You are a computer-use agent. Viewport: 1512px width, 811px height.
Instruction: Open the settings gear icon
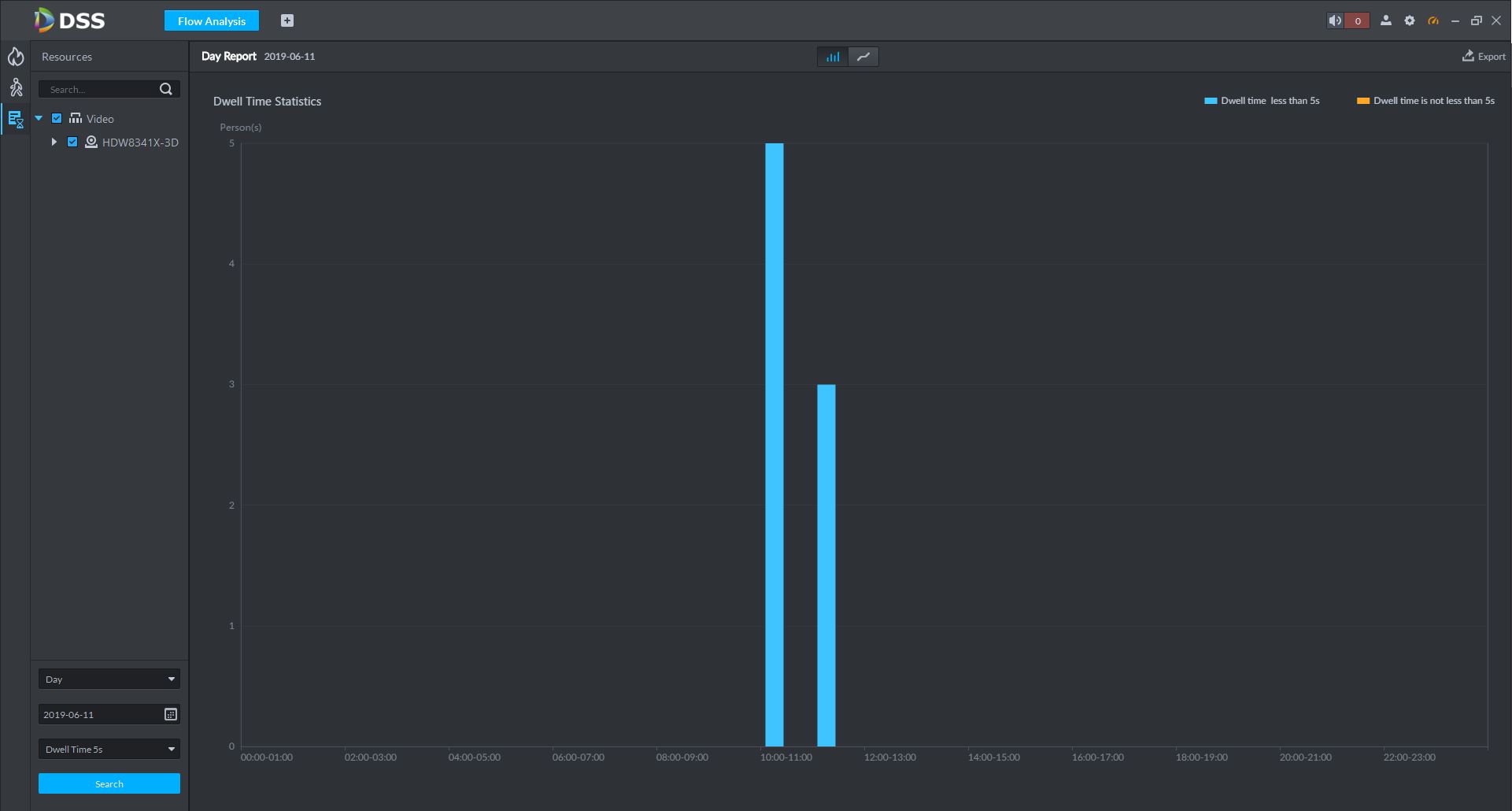[x=1410, y=20]
